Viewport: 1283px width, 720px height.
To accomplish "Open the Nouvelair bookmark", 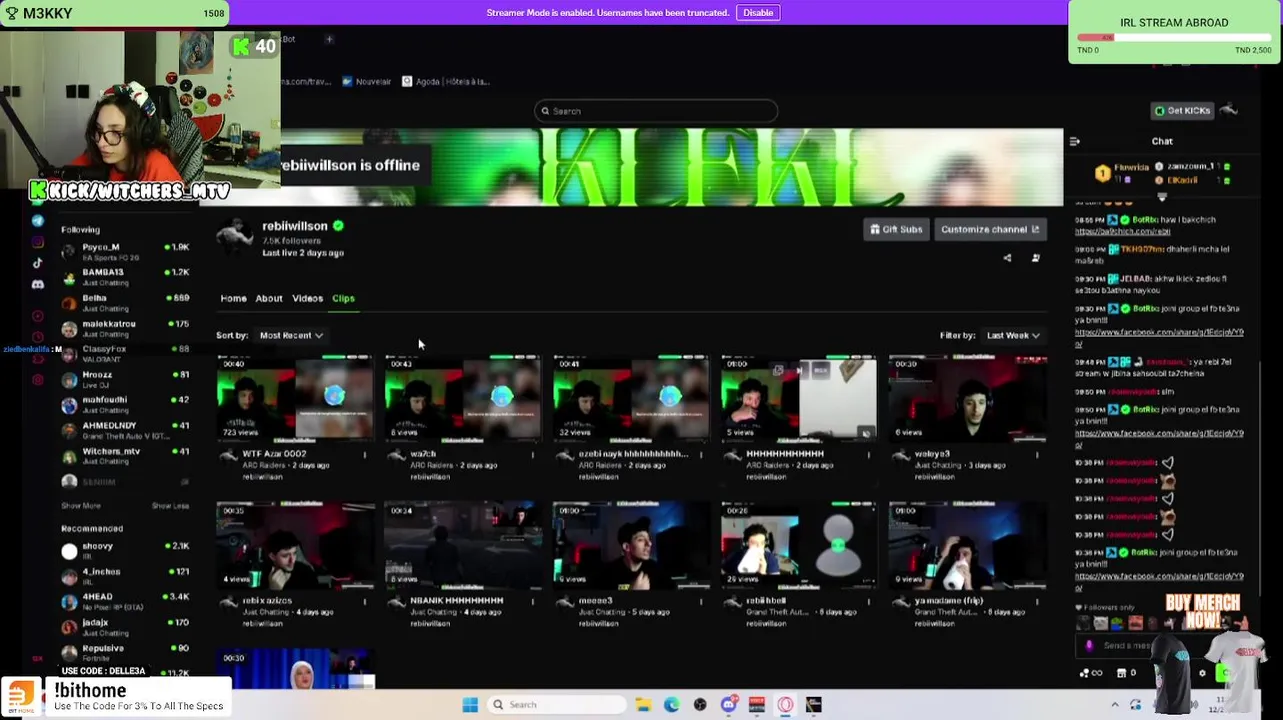I will point(366,81).
